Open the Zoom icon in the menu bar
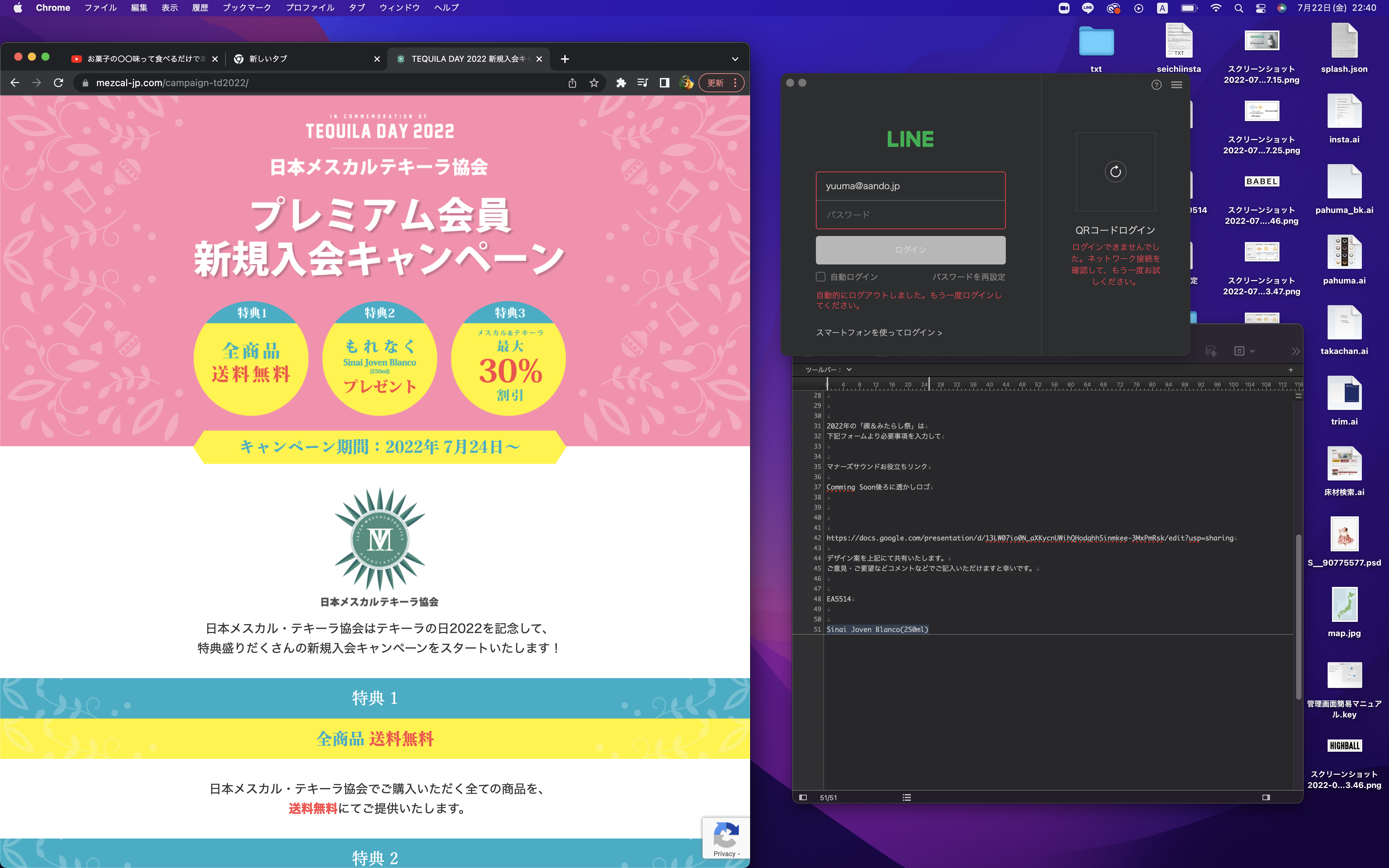 (1064, 8)
